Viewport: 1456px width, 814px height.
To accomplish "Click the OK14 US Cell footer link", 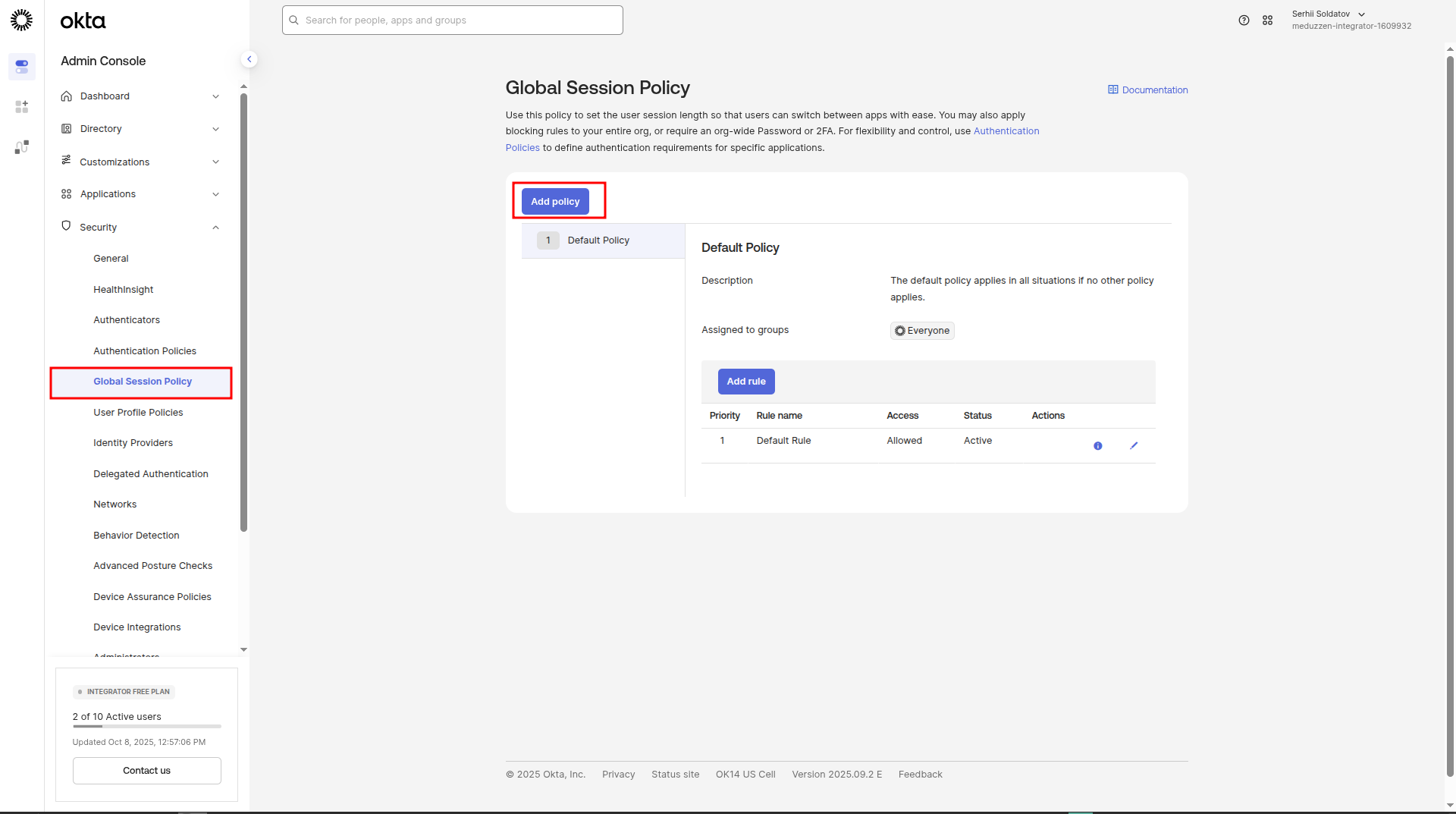I will tap(745, 775).
